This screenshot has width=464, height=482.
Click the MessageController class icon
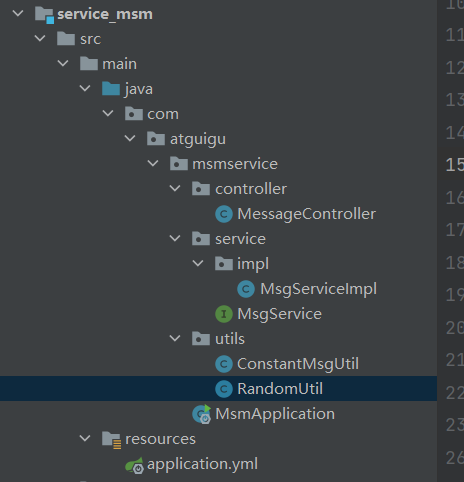pyautogui.click(x=224, y=214)
